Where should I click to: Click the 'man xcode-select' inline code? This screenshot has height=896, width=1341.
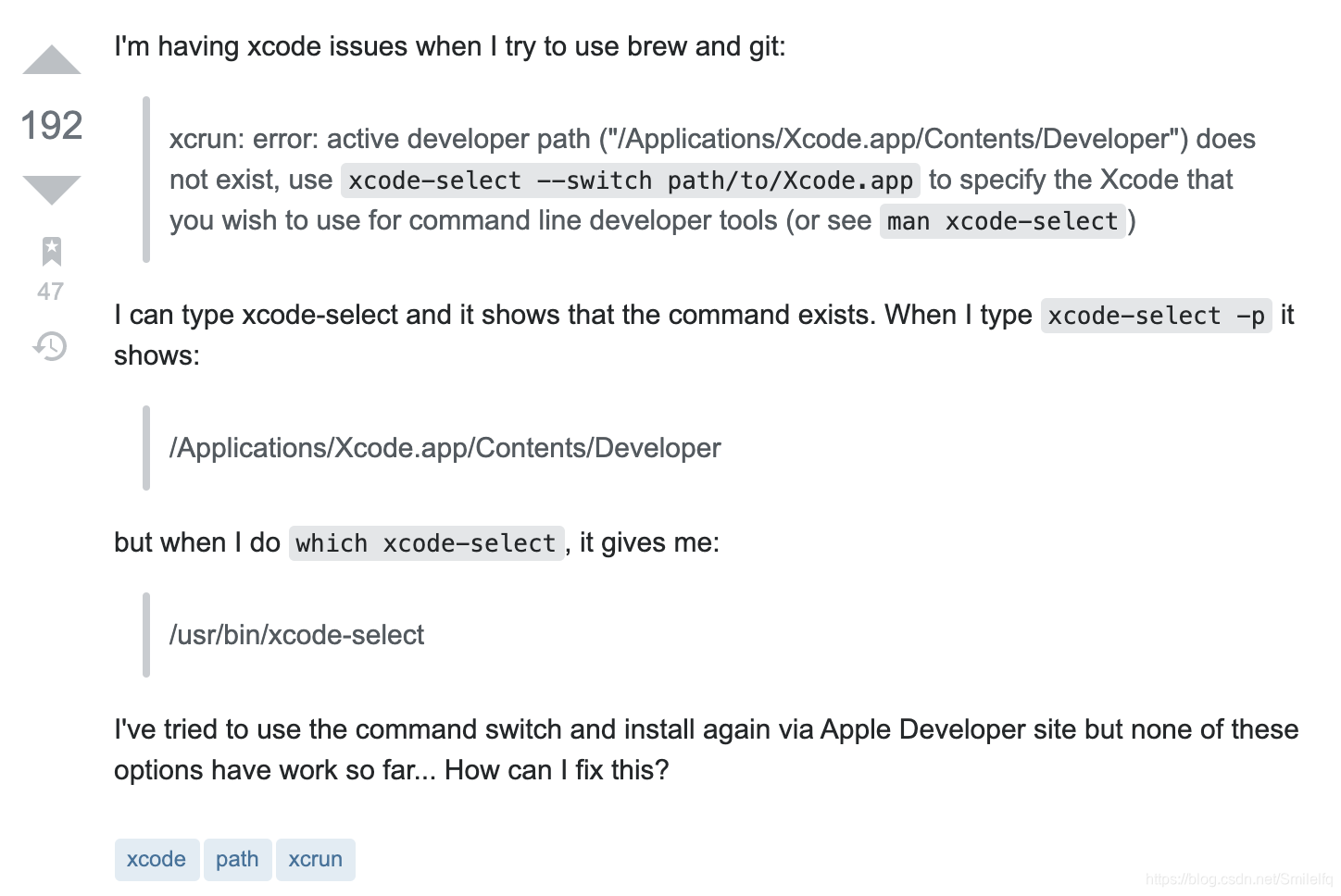[1003, 221]
